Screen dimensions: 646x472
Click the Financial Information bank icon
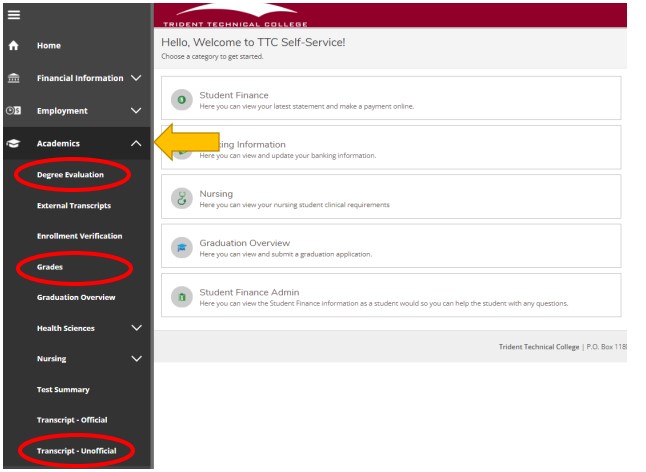(13, 78)
